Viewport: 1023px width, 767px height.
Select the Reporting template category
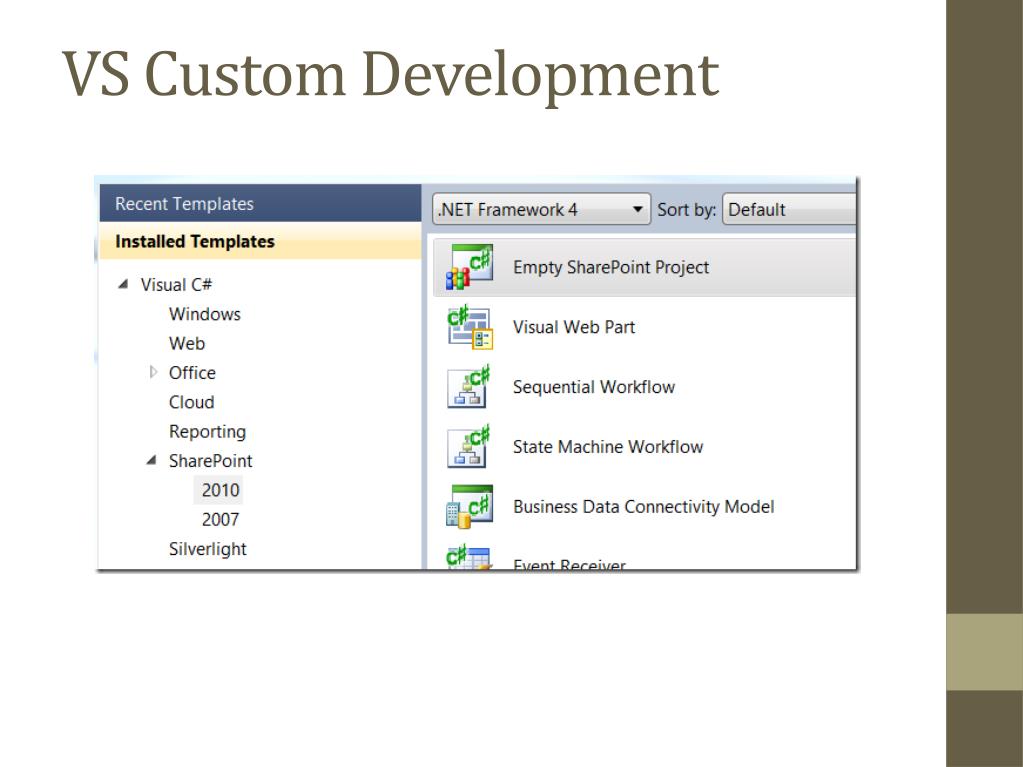point(207,432)
